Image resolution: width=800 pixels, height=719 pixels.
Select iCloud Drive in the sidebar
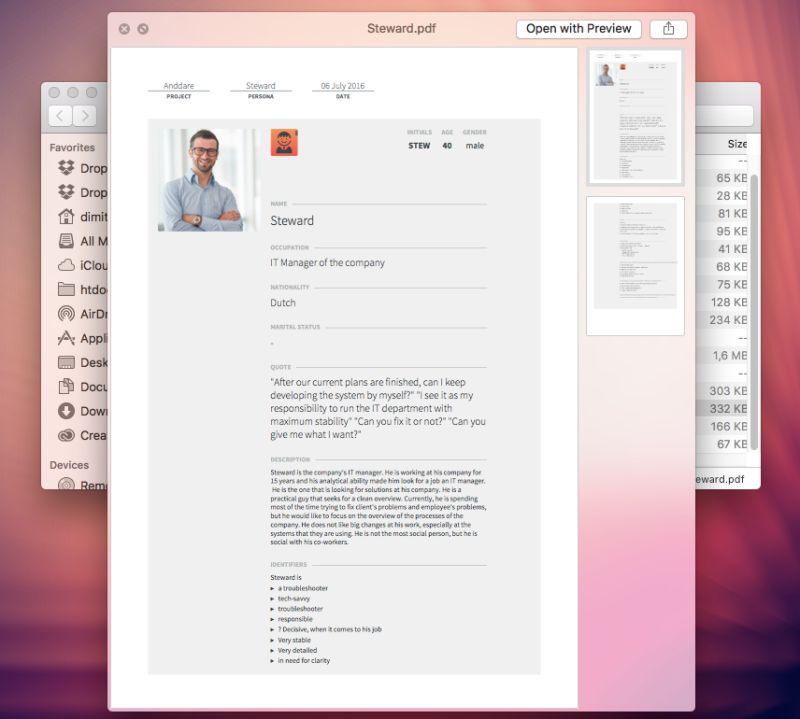85,265
